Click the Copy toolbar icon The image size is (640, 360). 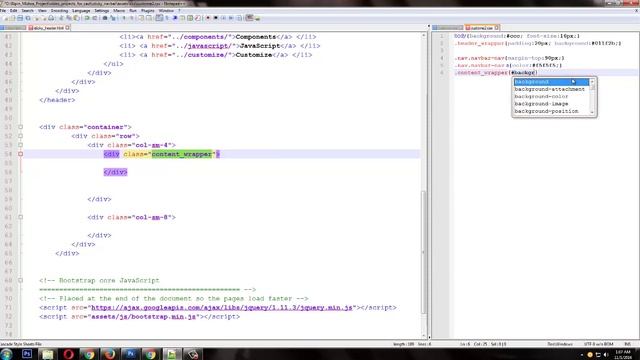(69, 18)
